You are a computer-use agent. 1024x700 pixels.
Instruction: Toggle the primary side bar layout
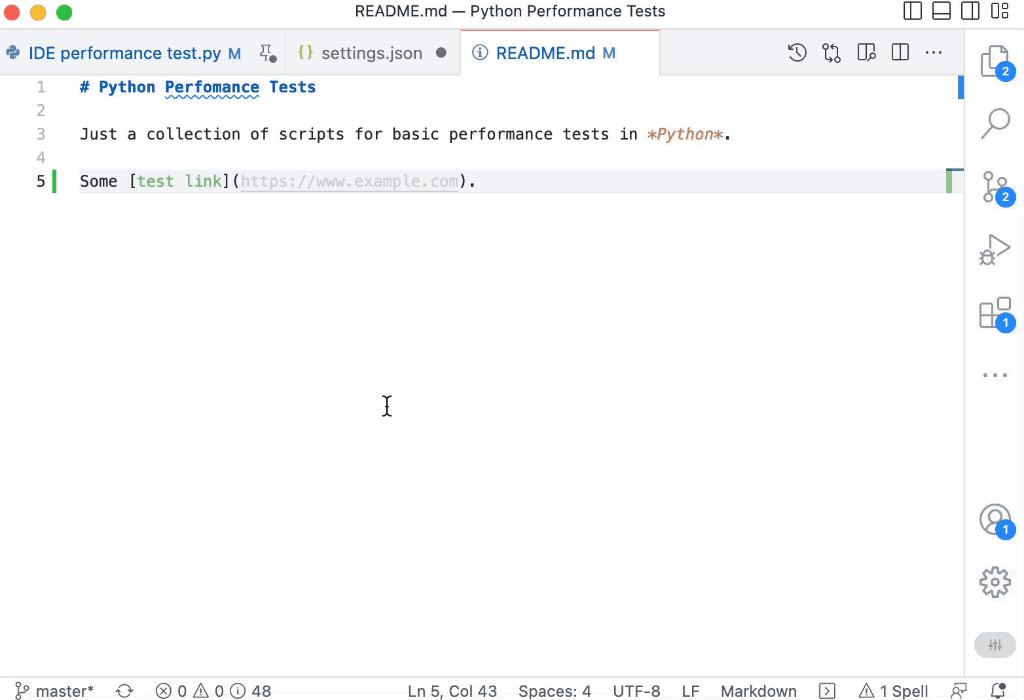point(912,12)
